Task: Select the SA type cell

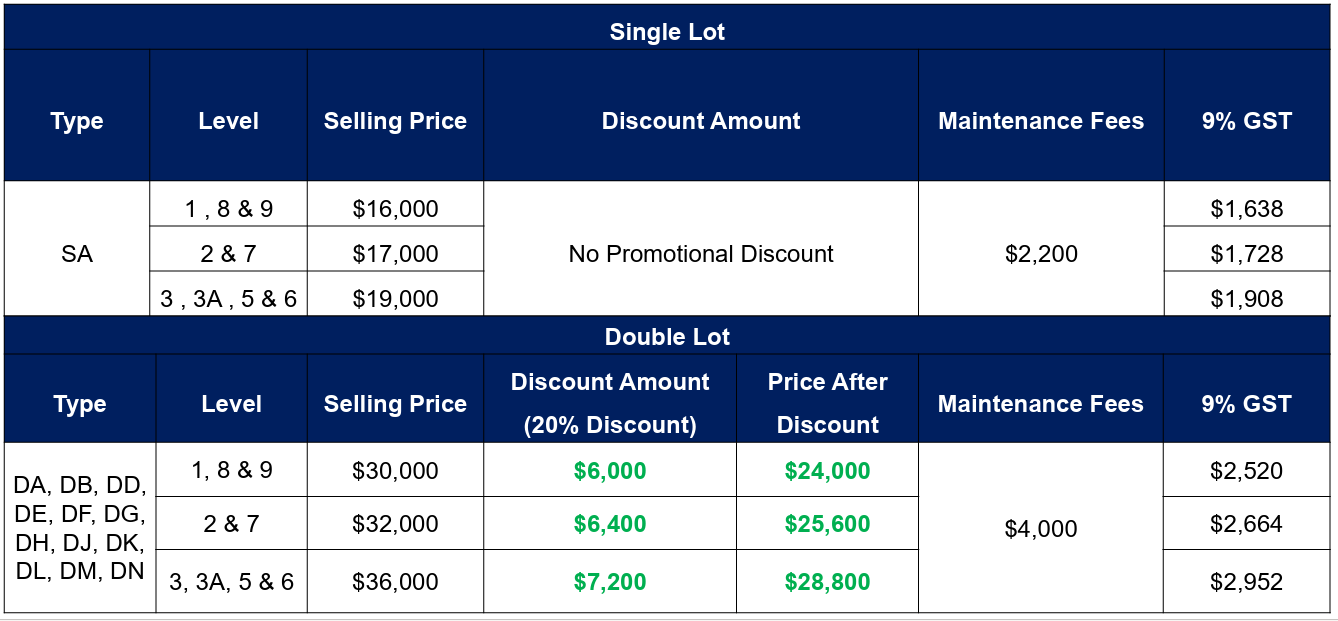Action: click(77, 254)
